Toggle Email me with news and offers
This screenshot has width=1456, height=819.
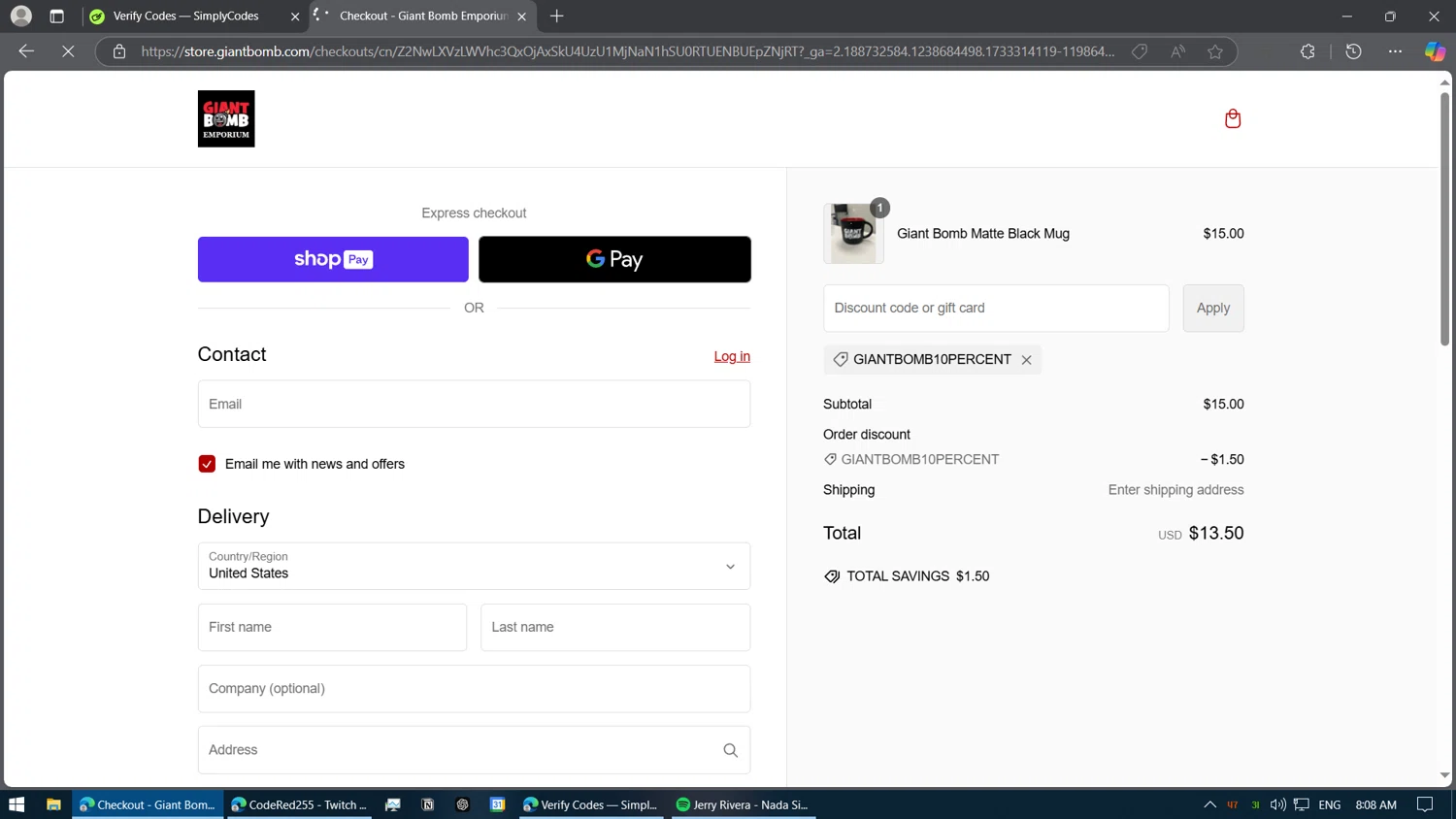(207, 464)
